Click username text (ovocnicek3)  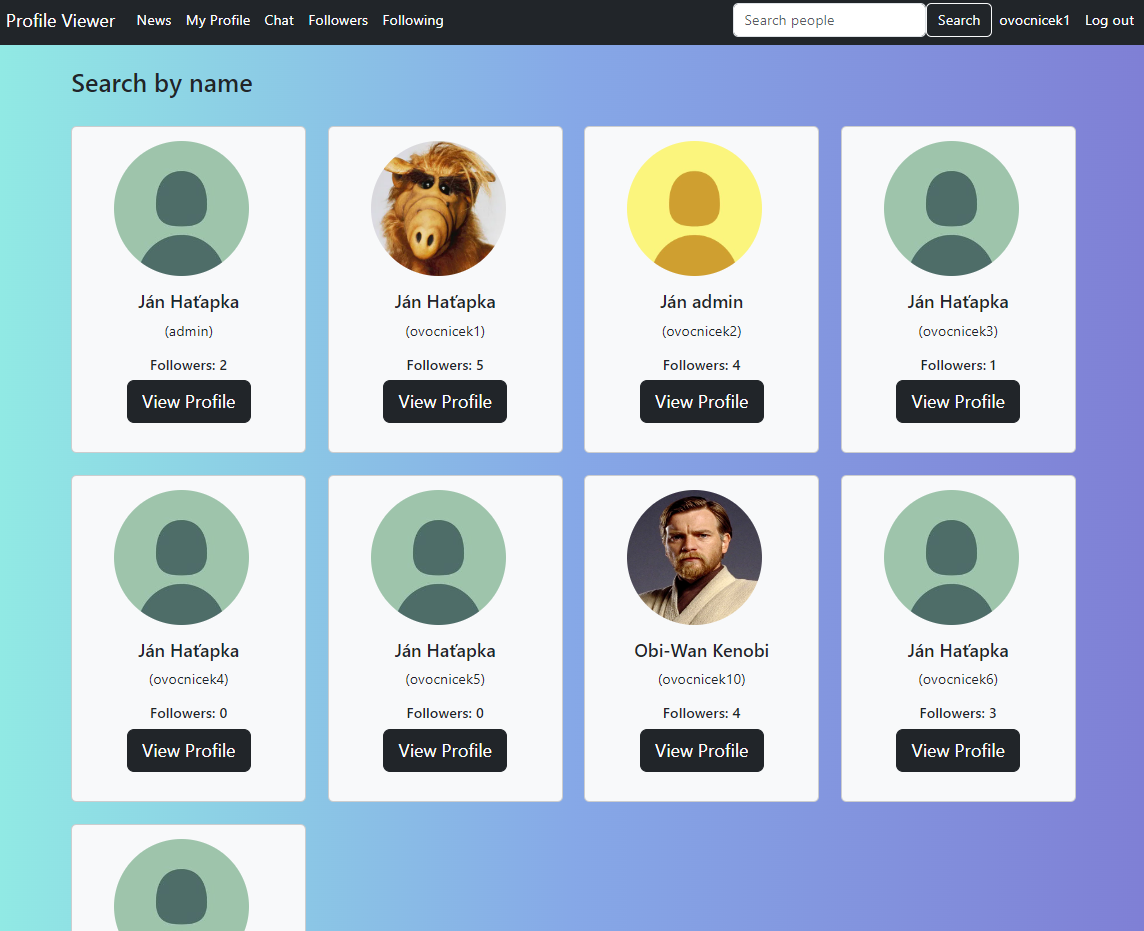[958, 331]
